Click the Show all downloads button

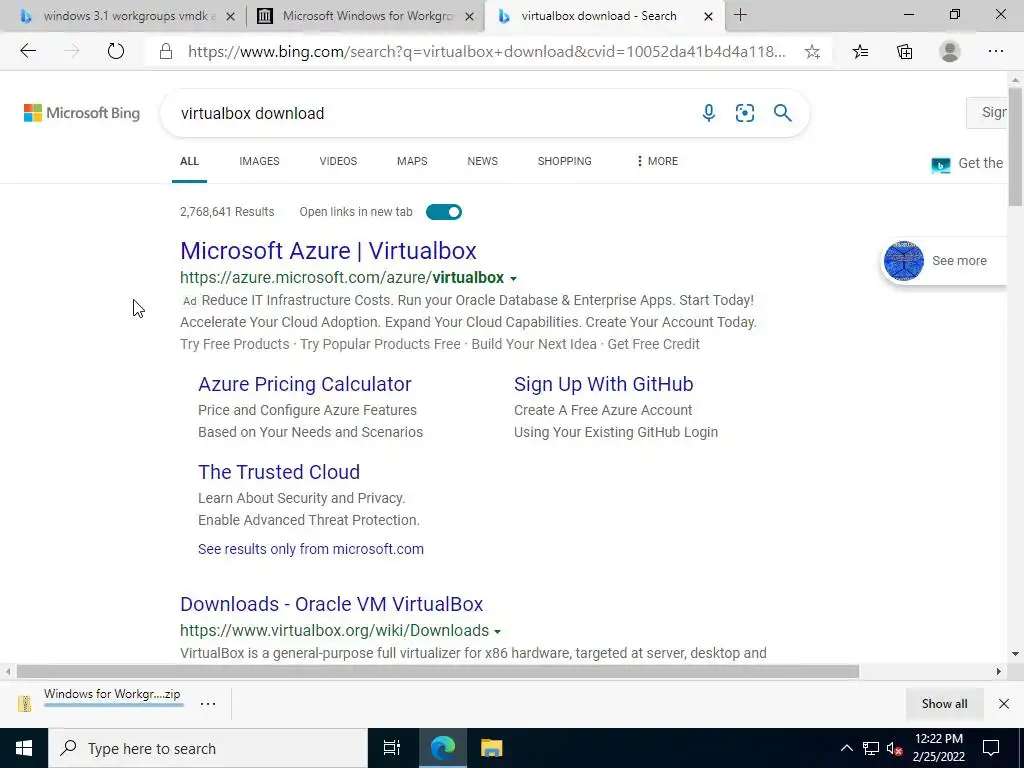[944, 703]
